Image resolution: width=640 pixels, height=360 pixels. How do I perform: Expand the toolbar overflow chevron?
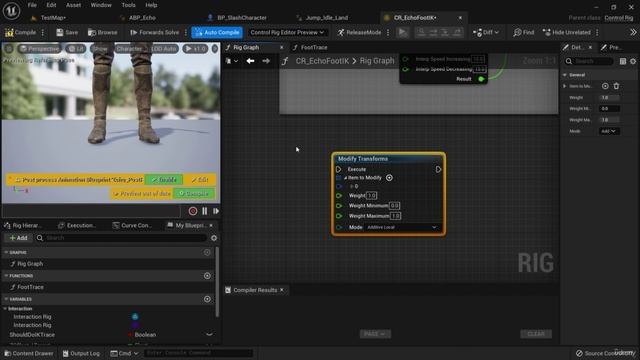coord(633,32)
